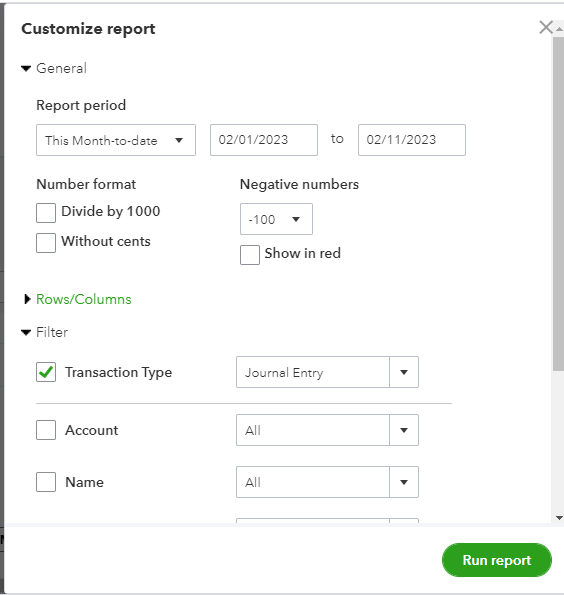Expand the Rows/Columns section

pos(27,299)
